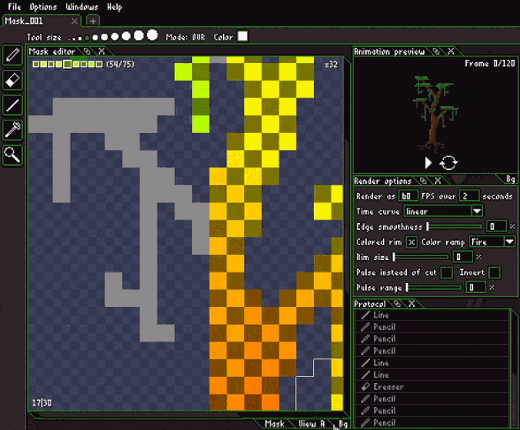The height and width of the screenshot is (430, 520).
Task: Open the Windows menu
Action: (x=82, y=7)
